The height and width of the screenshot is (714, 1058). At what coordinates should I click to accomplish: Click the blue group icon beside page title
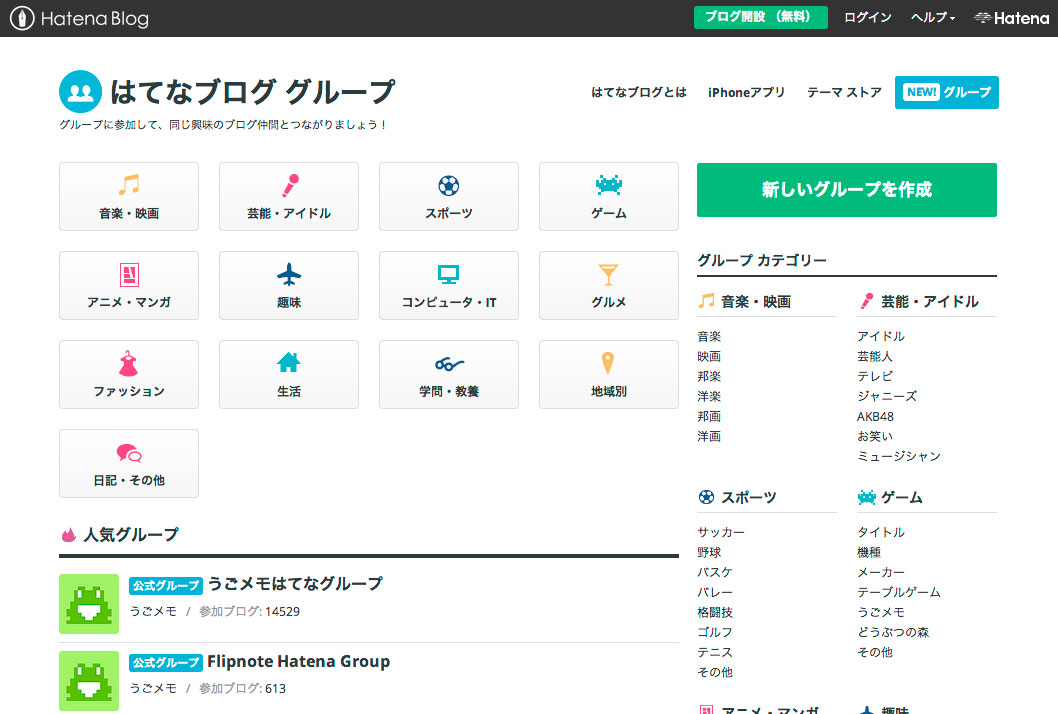click(80, 92)
